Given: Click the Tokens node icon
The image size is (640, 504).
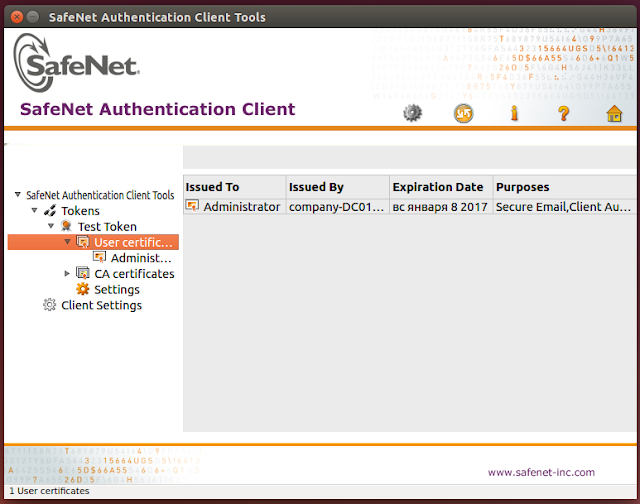Looking at the screenshot, I should pyautogui.click(x=50, y=211).
